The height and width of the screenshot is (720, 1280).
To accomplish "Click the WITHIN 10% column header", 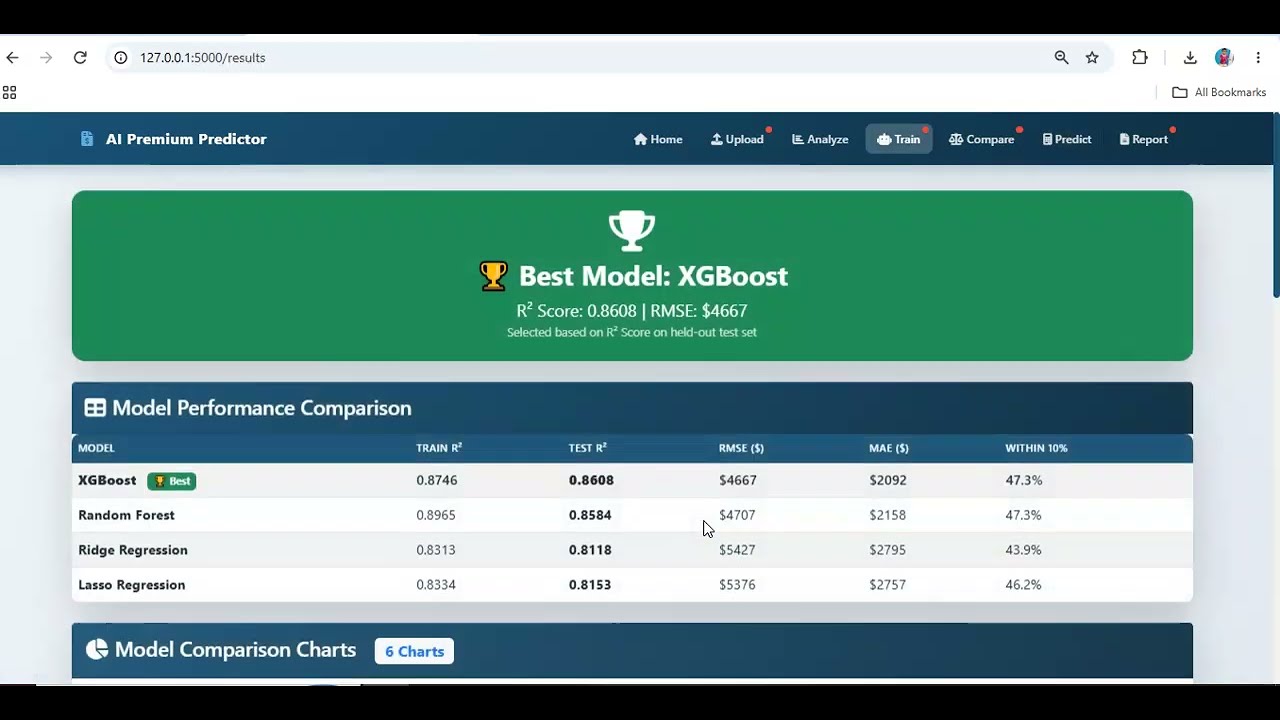I will pyautogui.click(x=1036, y=448).
